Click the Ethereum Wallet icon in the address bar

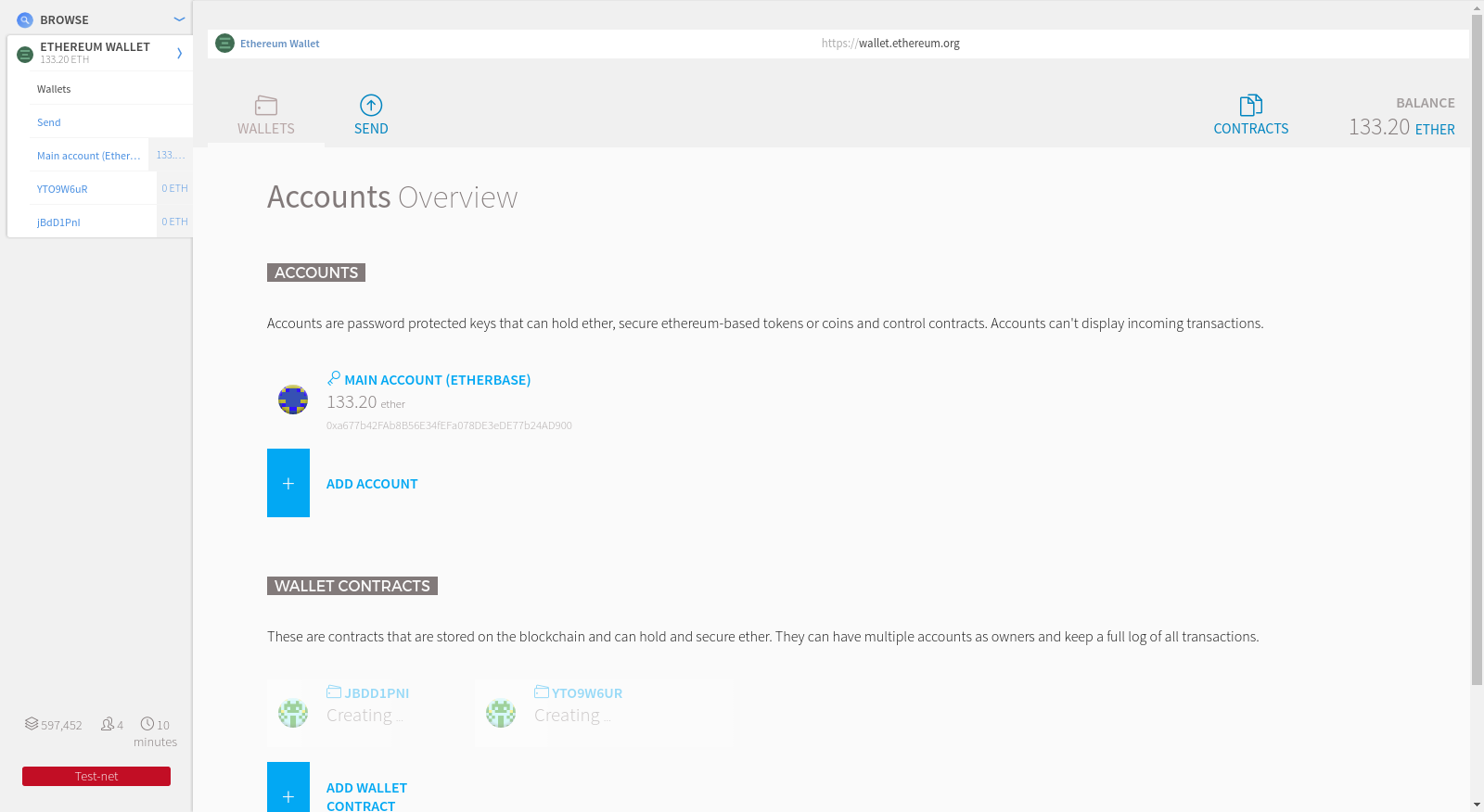(224, 44)
